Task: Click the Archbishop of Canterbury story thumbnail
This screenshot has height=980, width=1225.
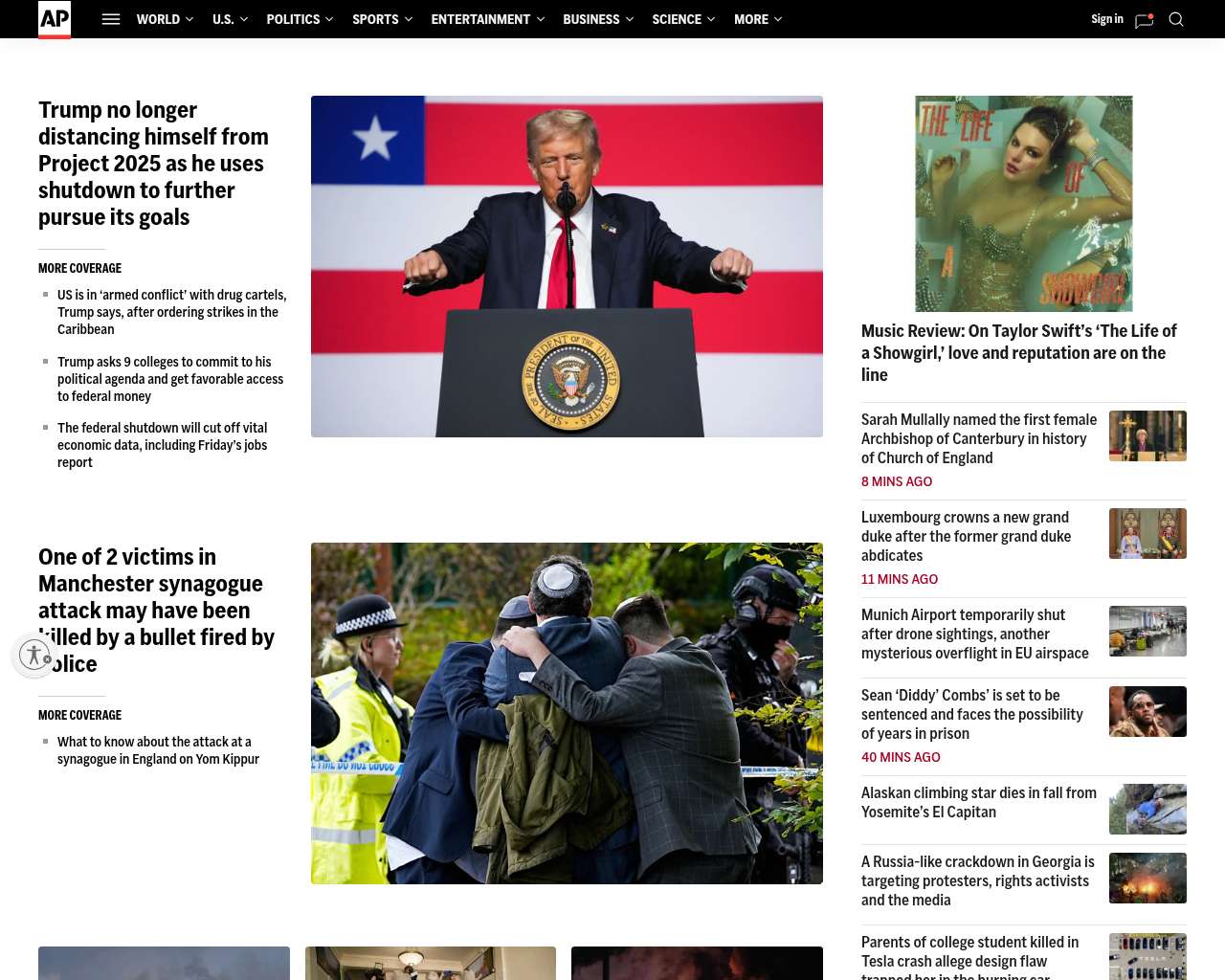Action: coord(1147,435)
